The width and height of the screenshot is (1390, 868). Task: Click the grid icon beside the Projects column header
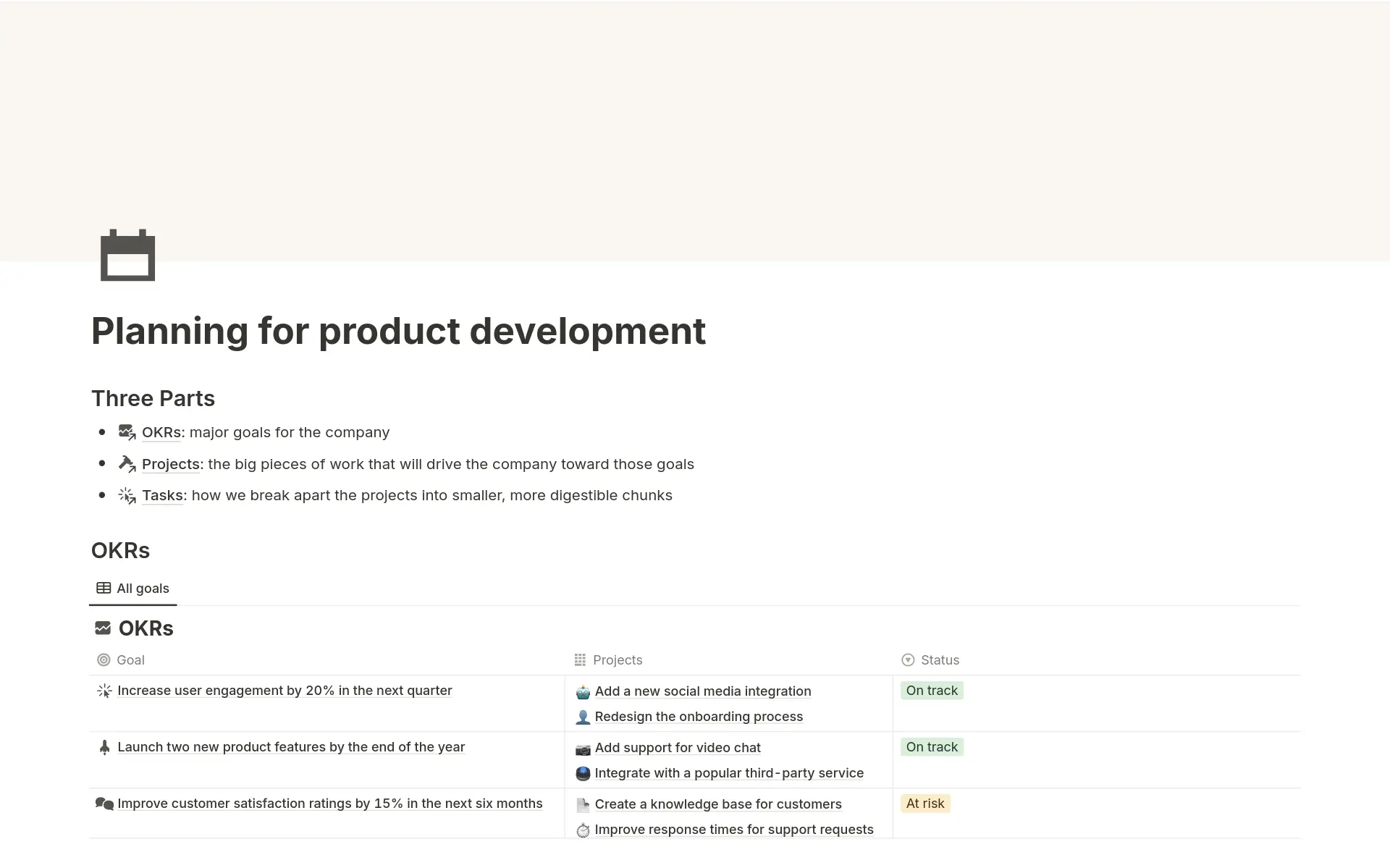(x=580, y=660)
